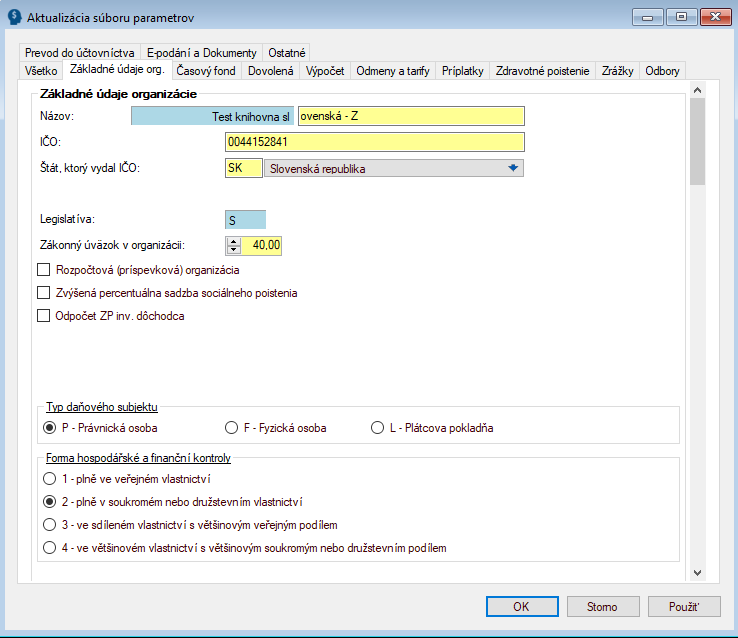Image resolution: width=738 pixels, height=638 pixels.
Task: Open the Zrážky tab
Action: pyautogui.click(x=618, y=71)
